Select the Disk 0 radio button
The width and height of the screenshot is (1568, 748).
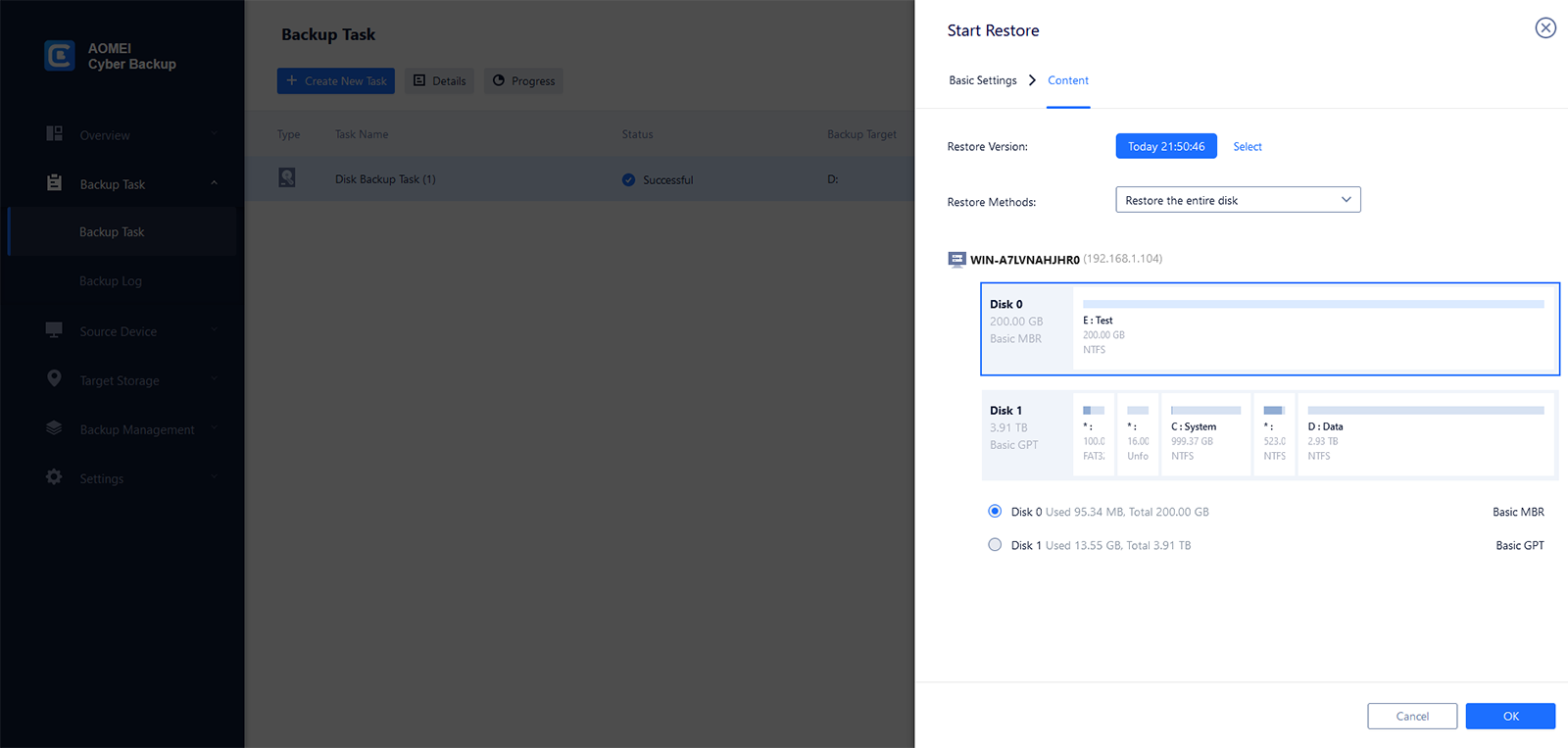pyautogui.click(x=995, y=511)
